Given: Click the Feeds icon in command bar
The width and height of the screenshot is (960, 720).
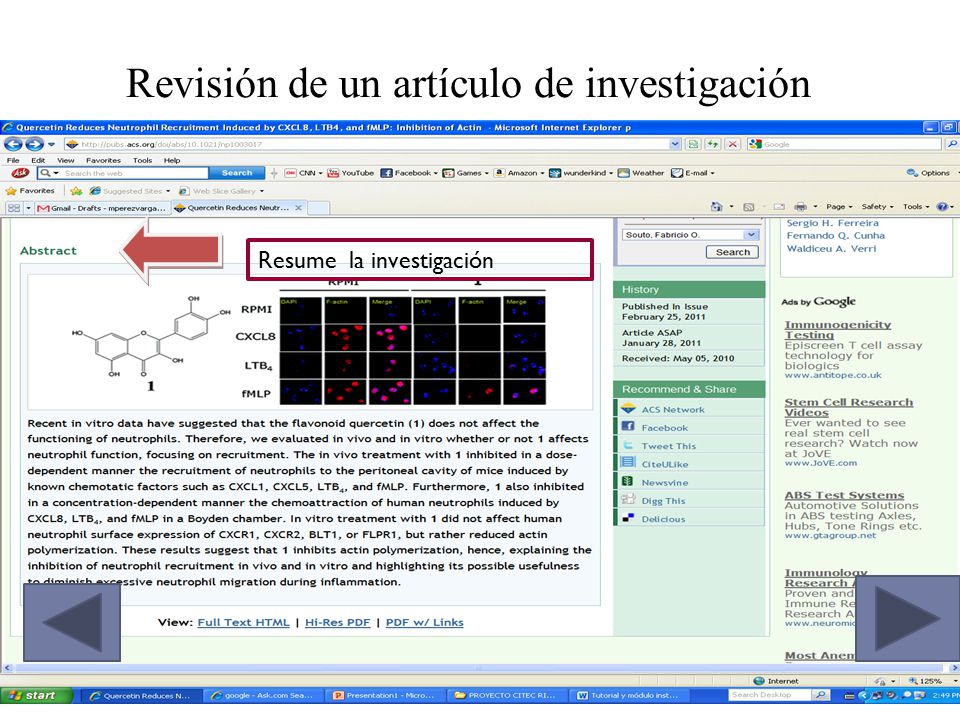Looking at the screenshot, I should [x=748, y=207].
